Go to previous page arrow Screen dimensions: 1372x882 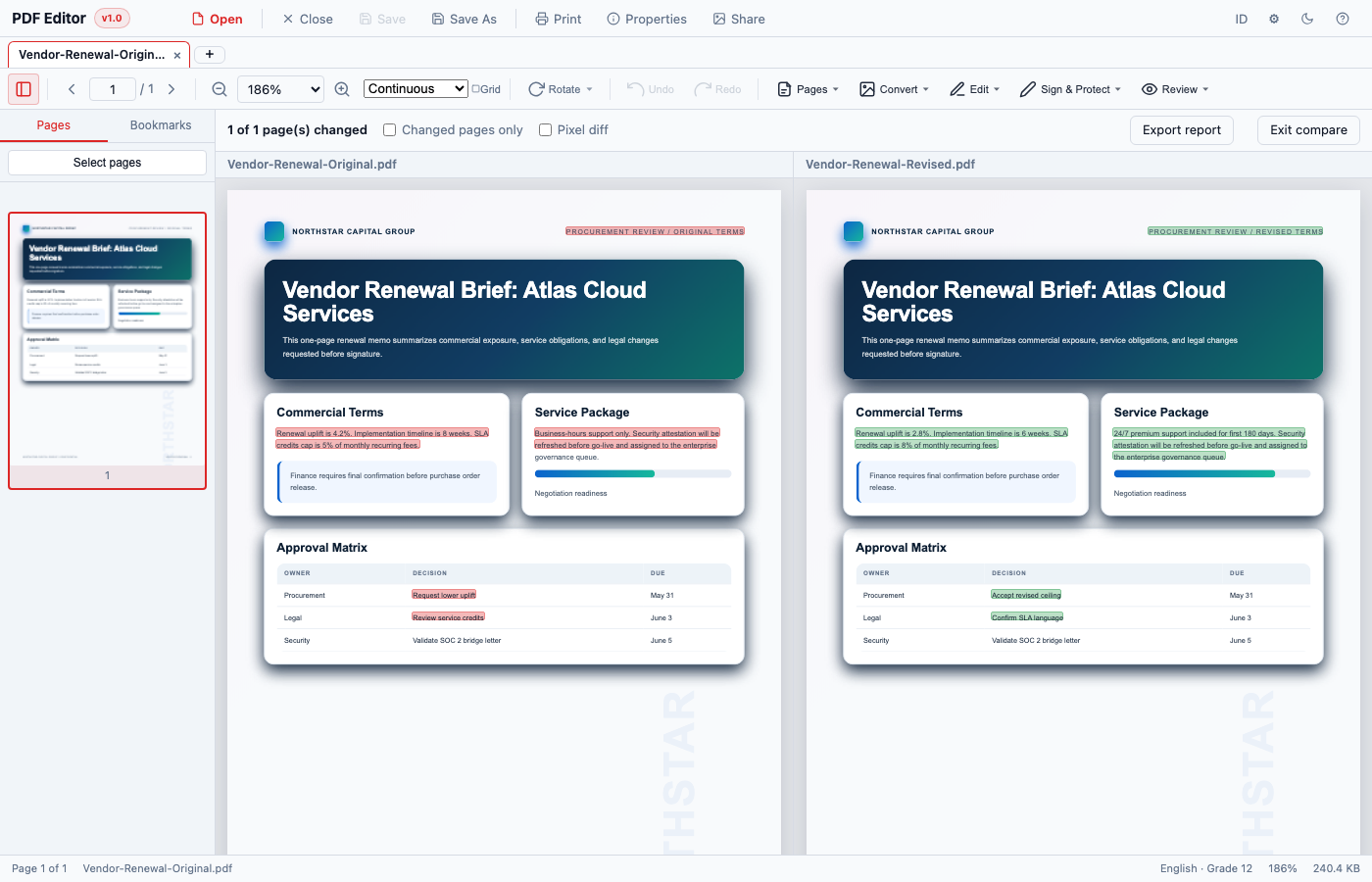72,89
